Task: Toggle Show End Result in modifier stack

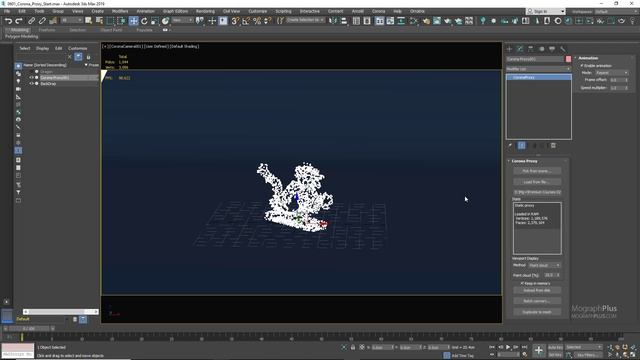Action: click(x=522, y=146)
